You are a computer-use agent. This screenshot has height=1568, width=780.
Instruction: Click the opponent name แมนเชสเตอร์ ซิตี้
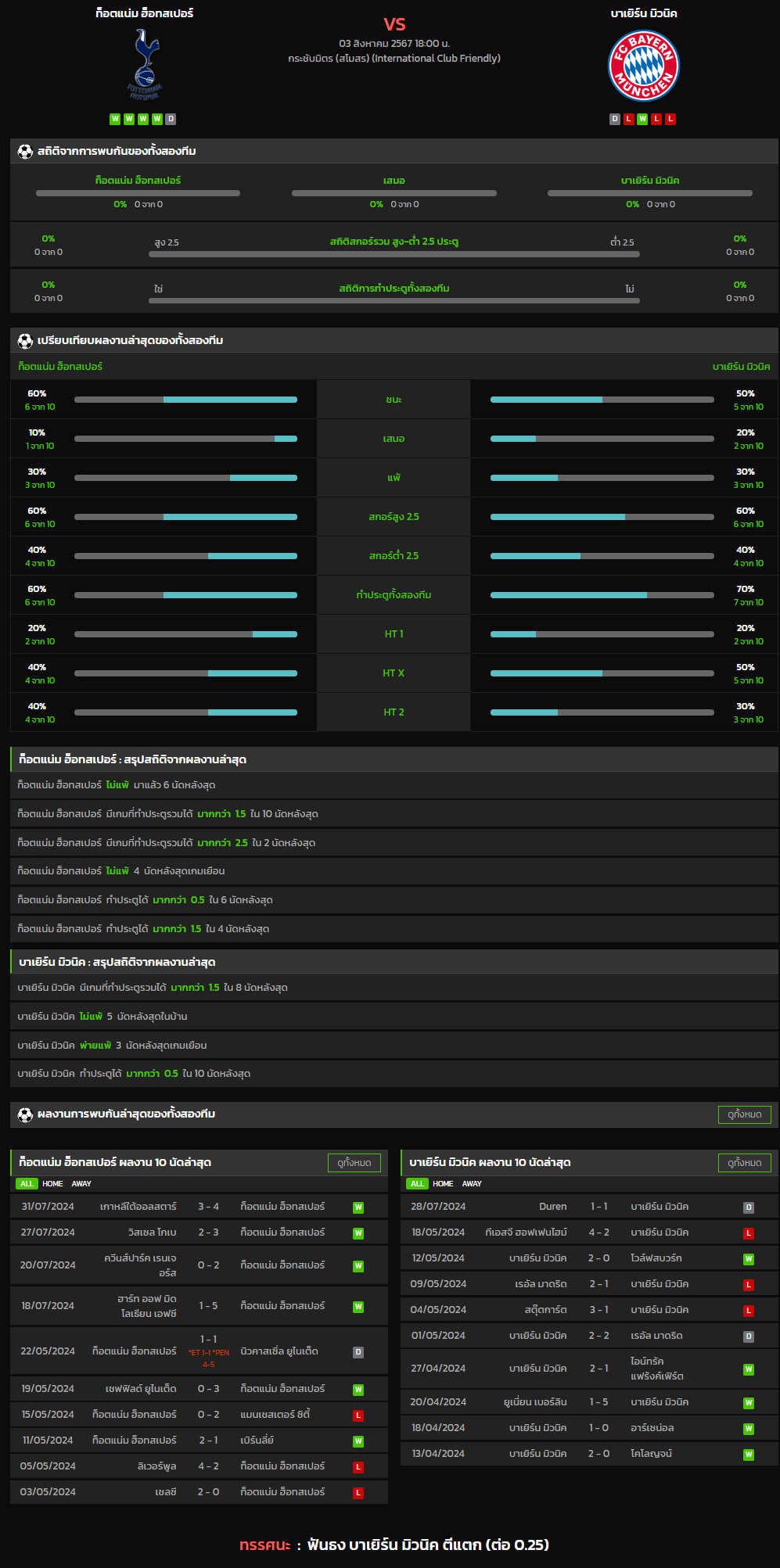tap(275, 1415)
